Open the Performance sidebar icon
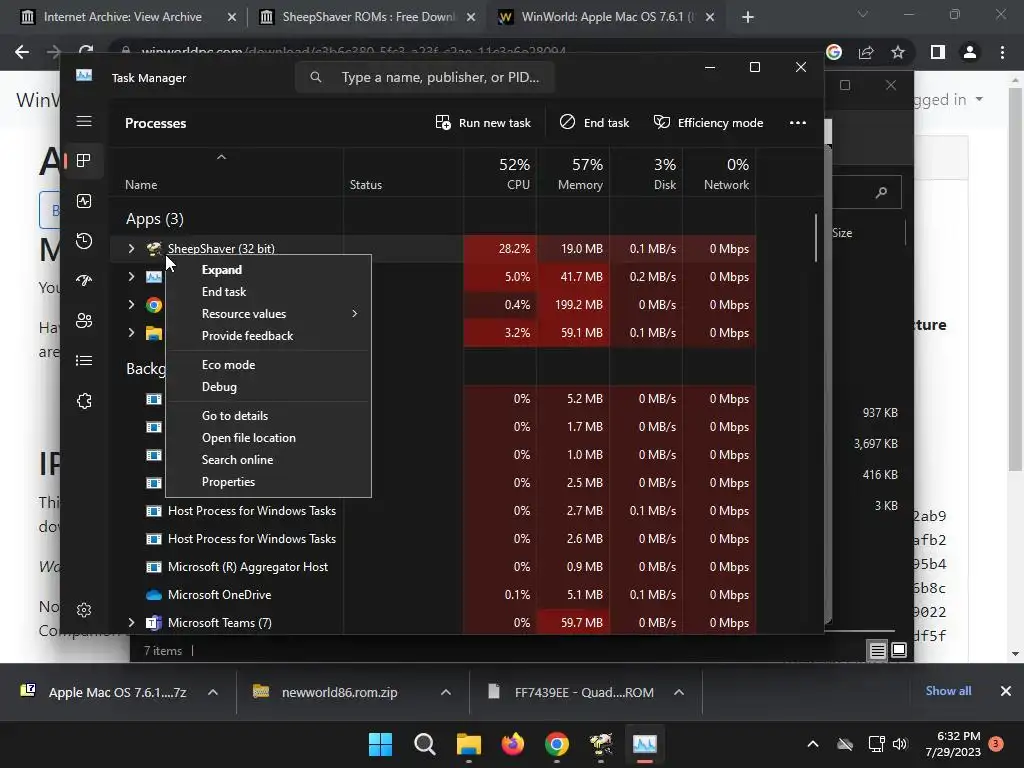Viewport: 1024px width, 768px height. pyautogui.click(x=84, y=201)
